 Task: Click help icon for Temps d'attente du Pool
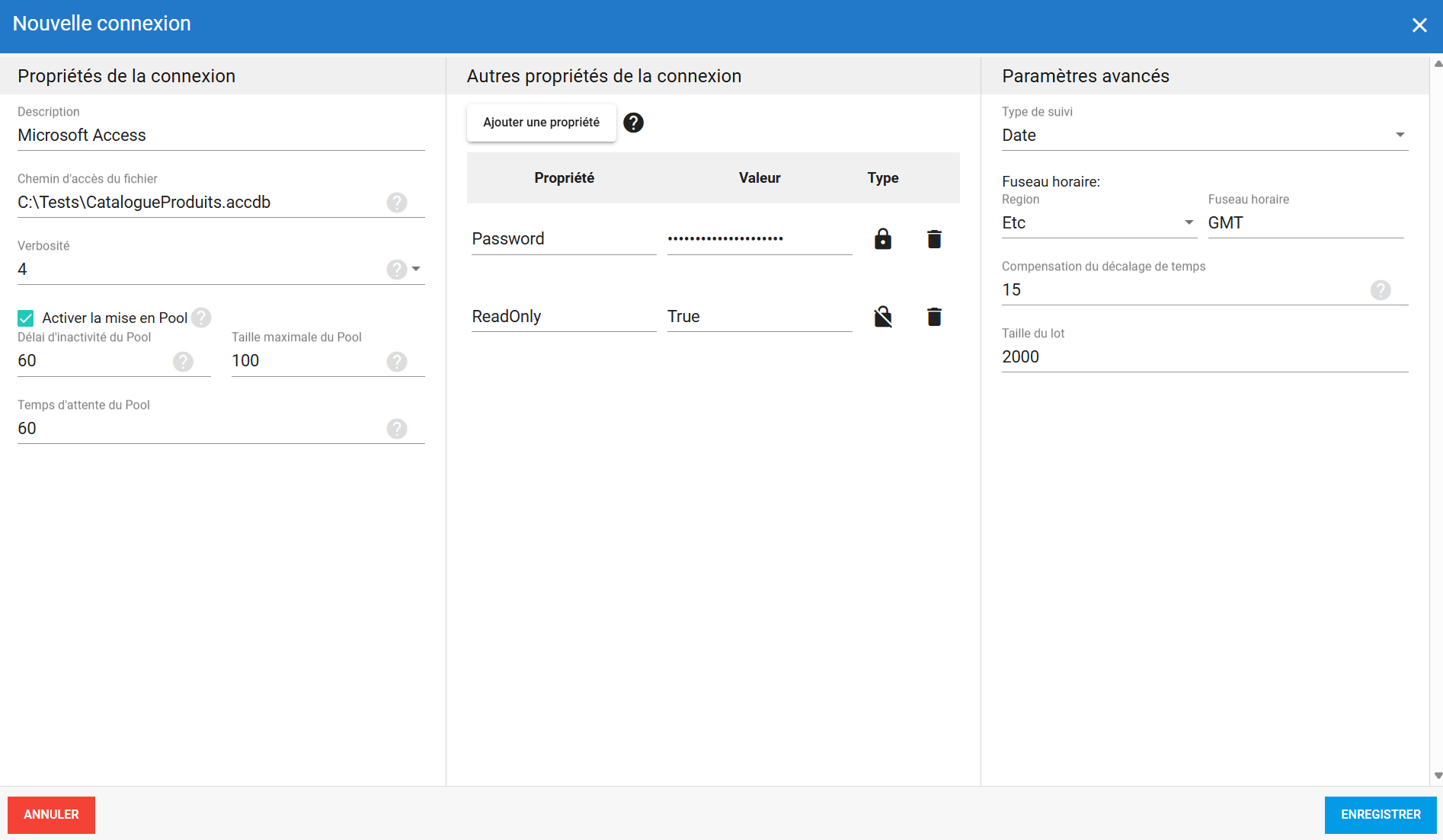point(396,429)
